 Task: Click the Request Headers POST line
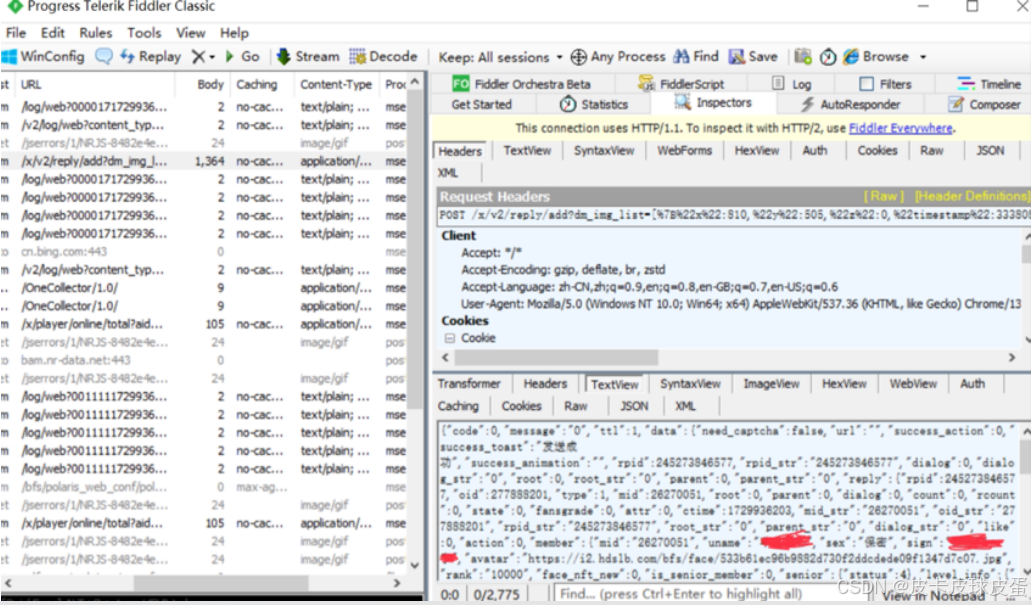pos(733,215)
